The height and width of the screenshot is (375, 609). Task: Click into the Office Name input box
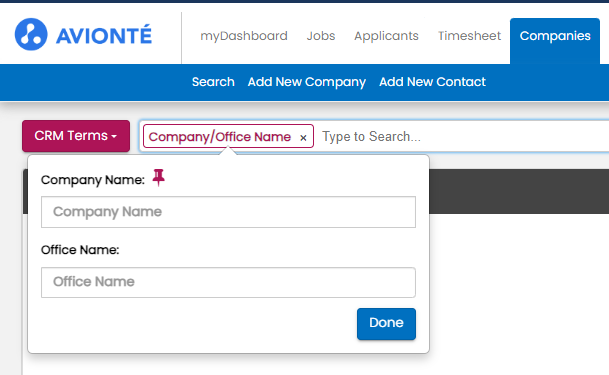click(228, 282)
